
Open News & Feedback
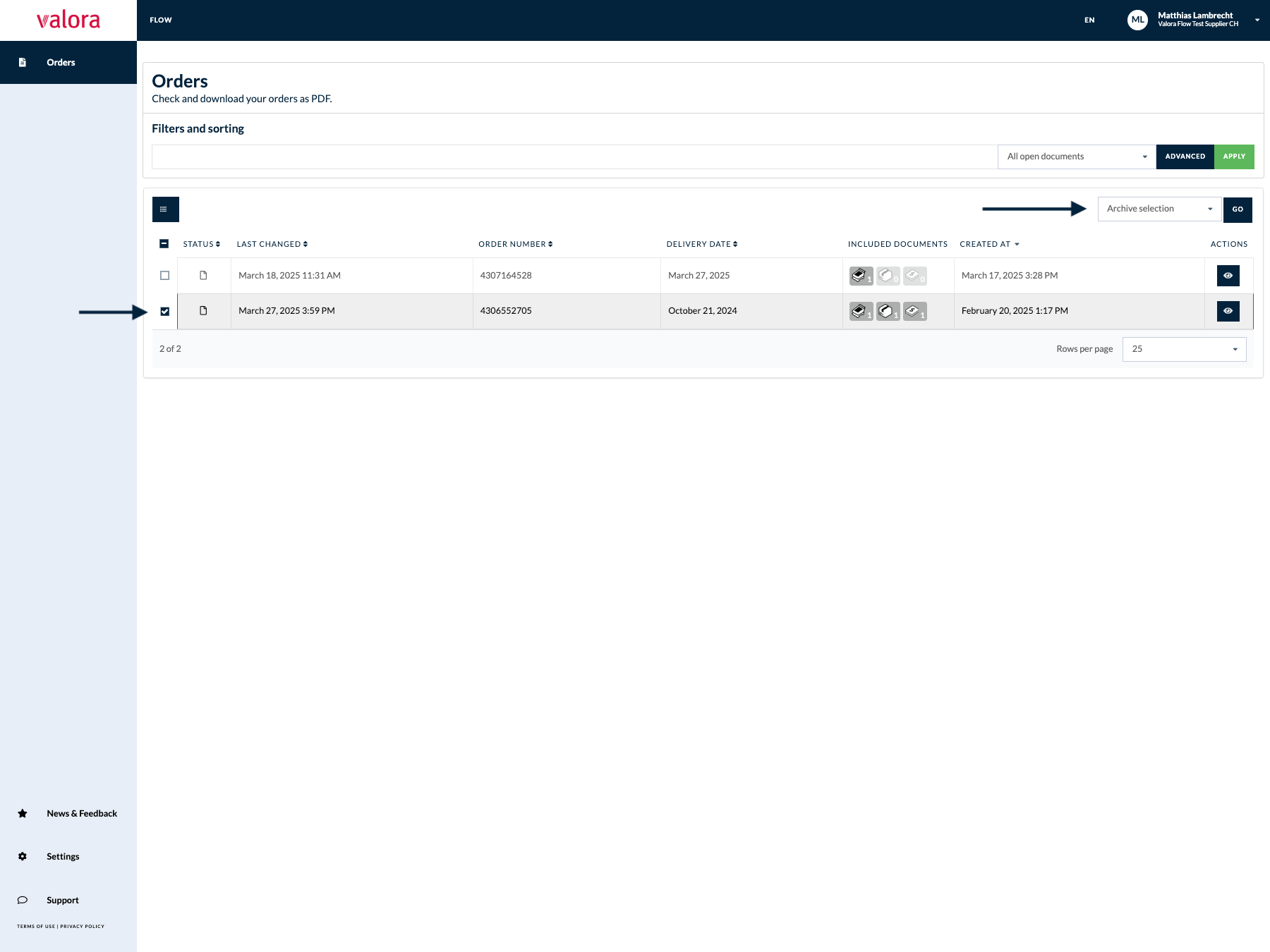[82, 813]
